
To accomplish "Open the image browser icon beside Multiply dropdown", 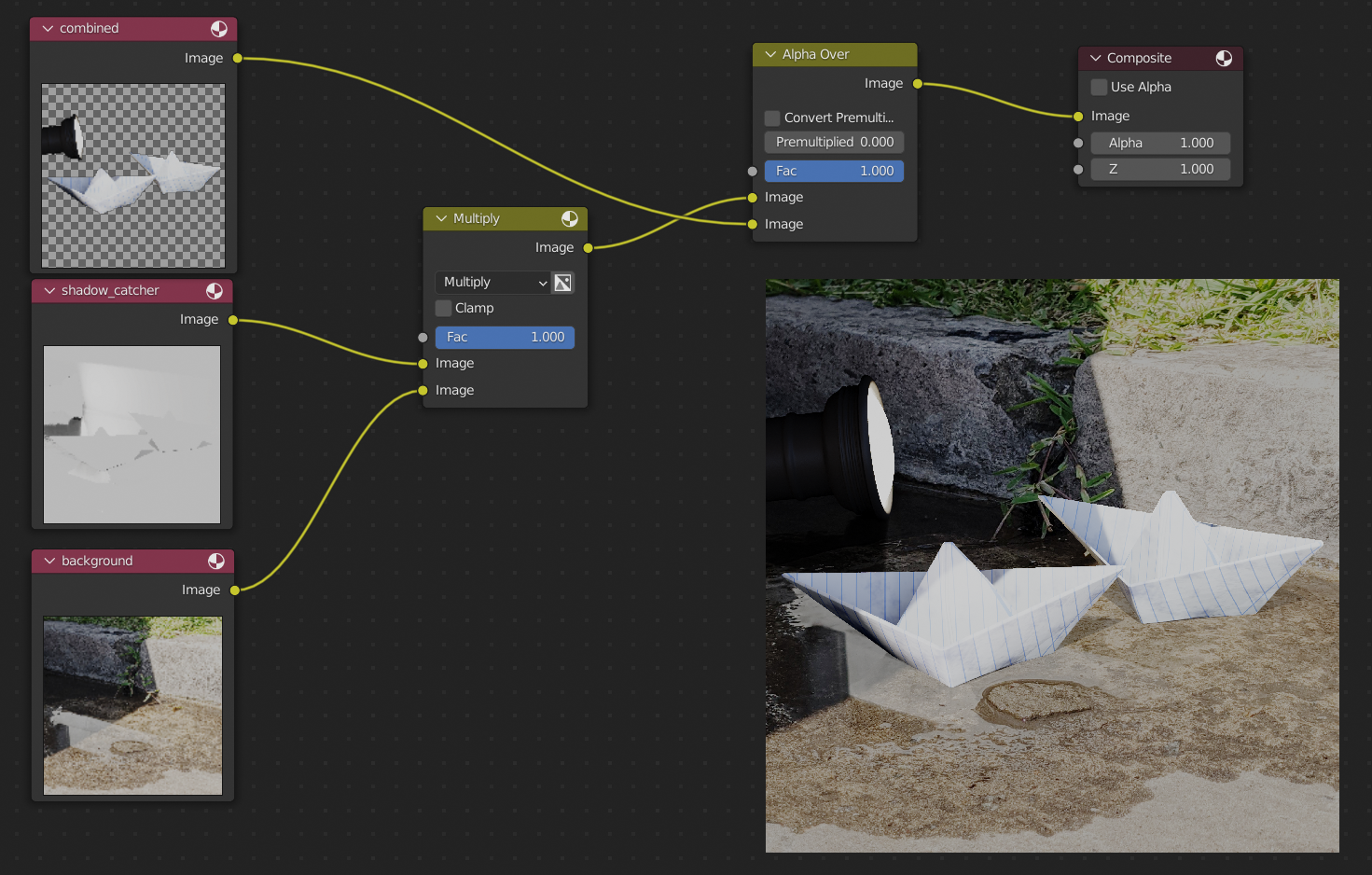I will coord(562,282).
